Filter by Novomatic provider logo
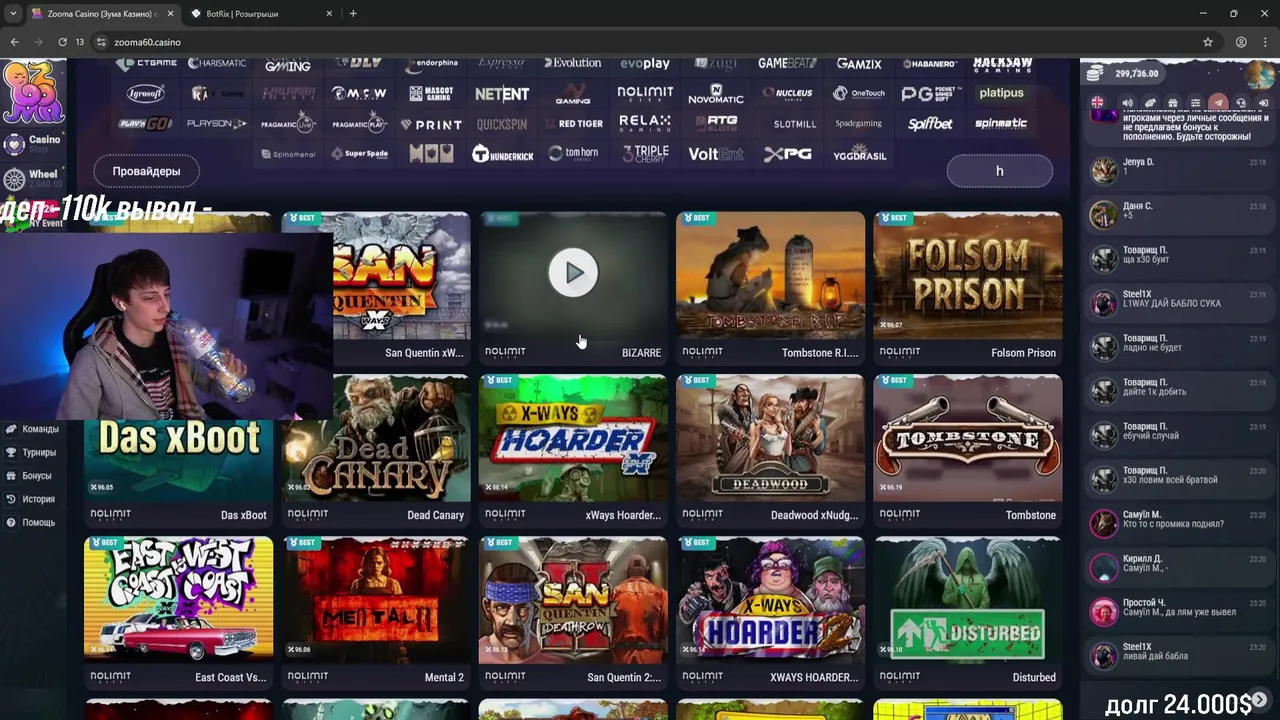 pyautogui.click(x=716, y=93)
